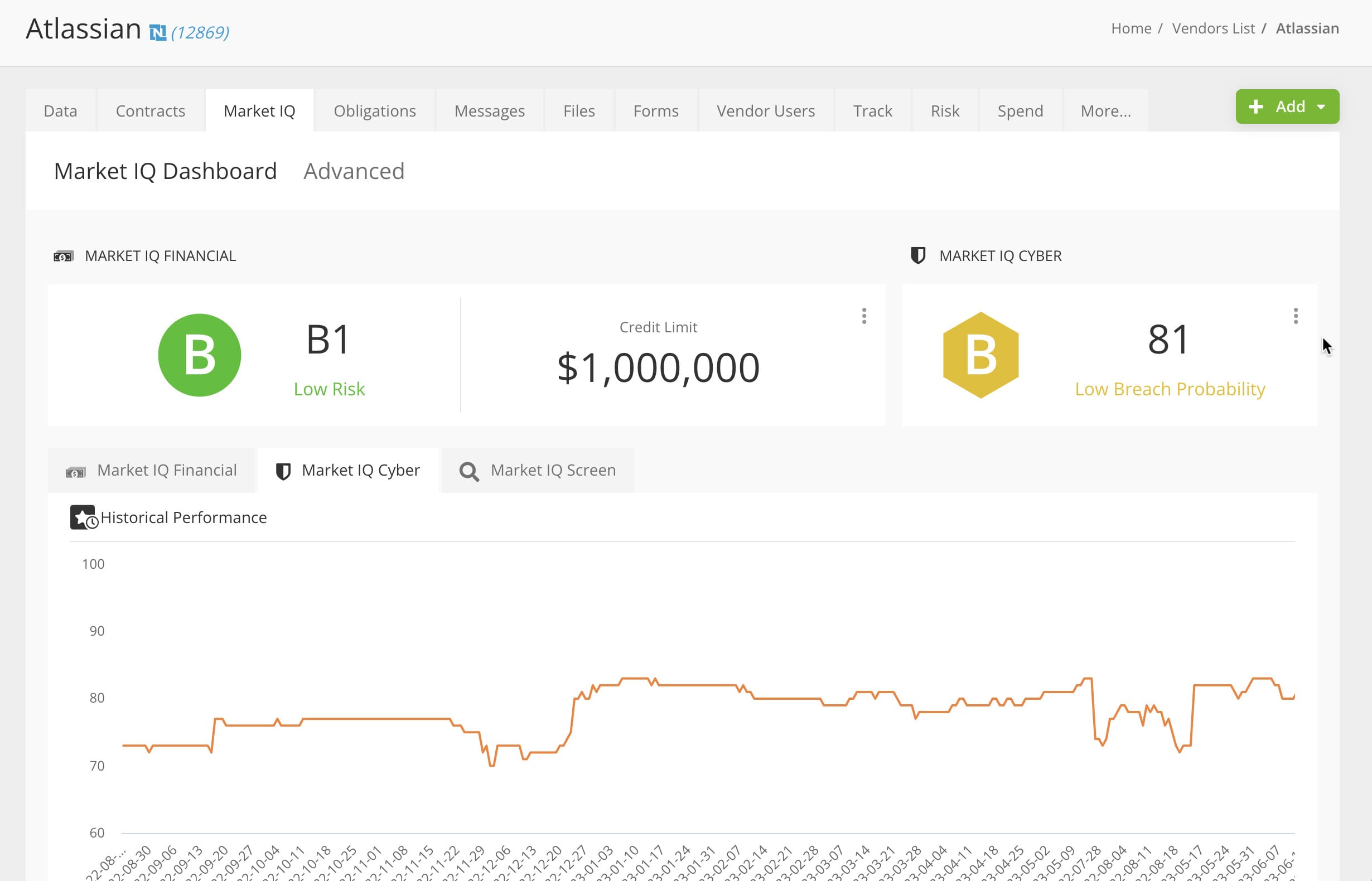1372x881 pixels.
Task: Open the financial card three-dot menu
Action: click(x=864, y=316)
